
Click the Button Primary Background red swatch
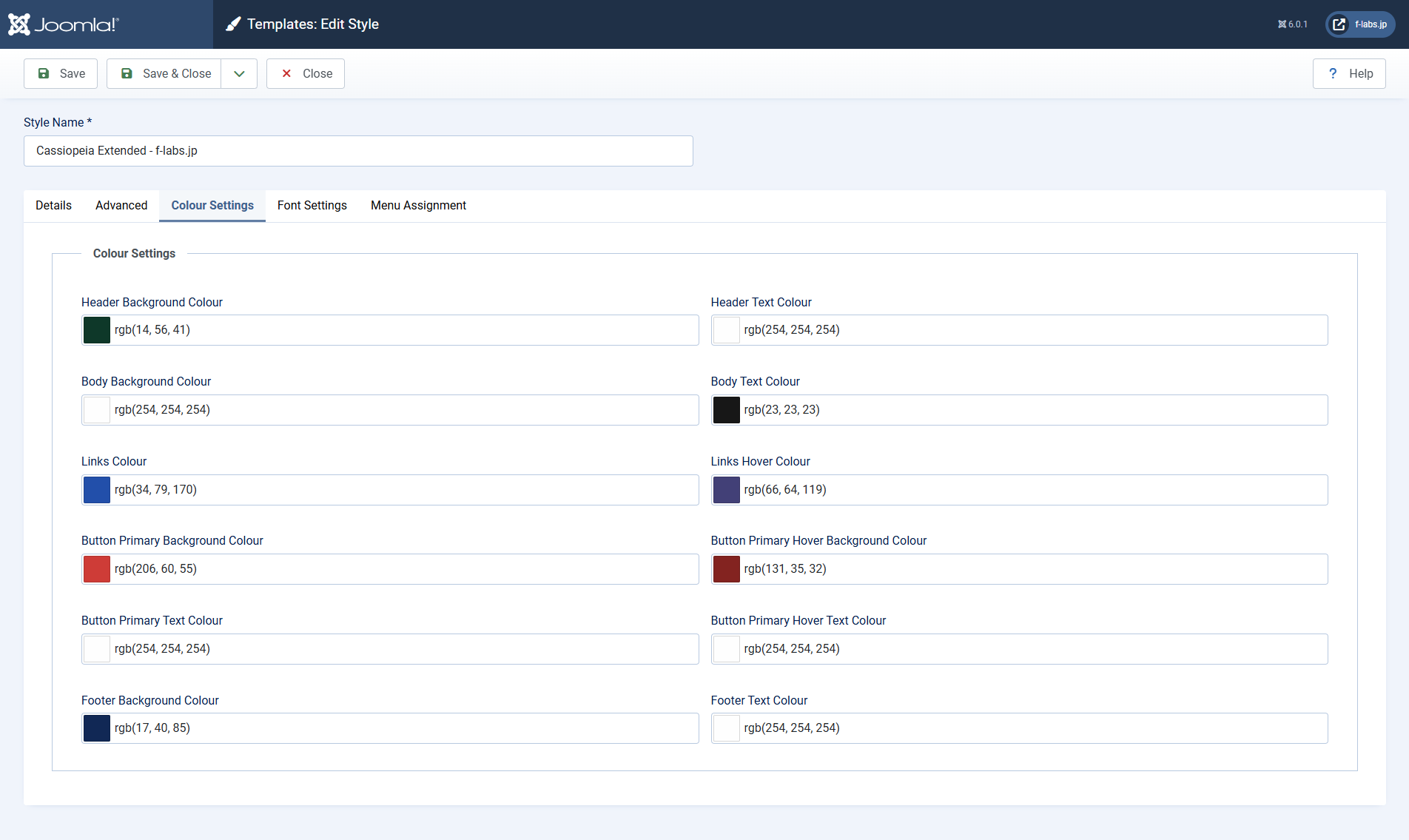click(97, 569)
